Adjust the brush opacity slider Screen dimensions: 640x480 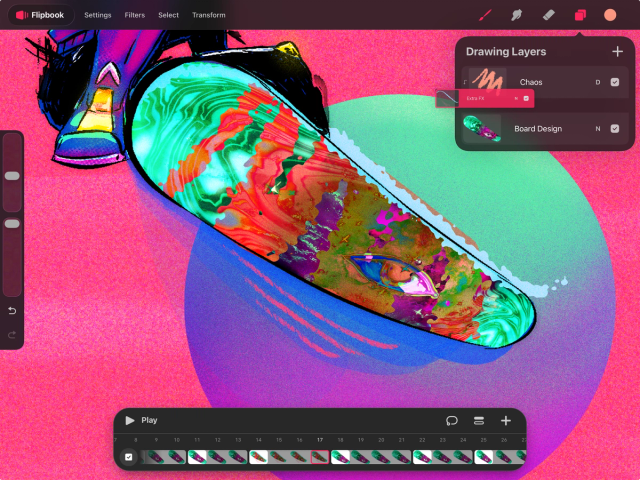coord(12,224)
